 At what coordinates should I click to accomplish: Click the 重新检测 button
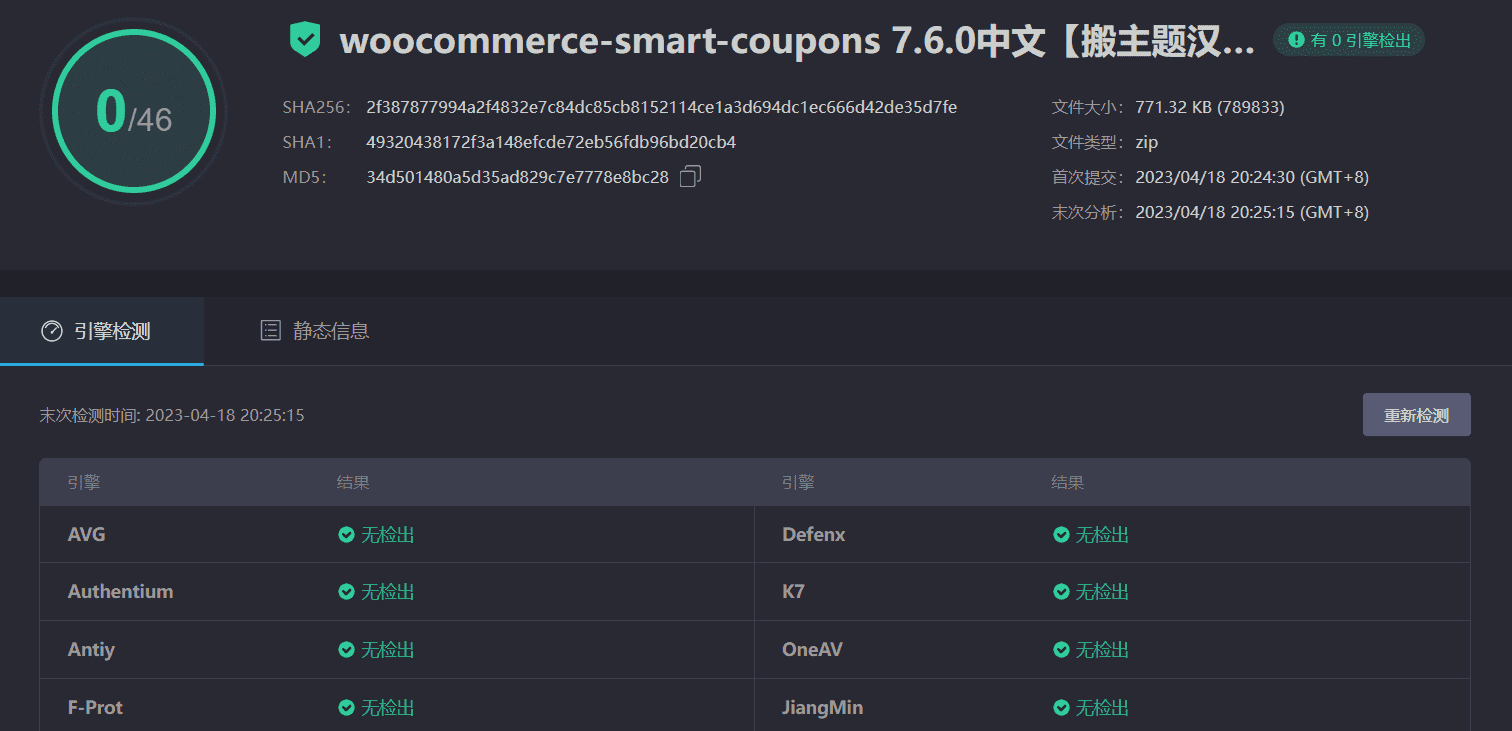[x=1416, y=415]
